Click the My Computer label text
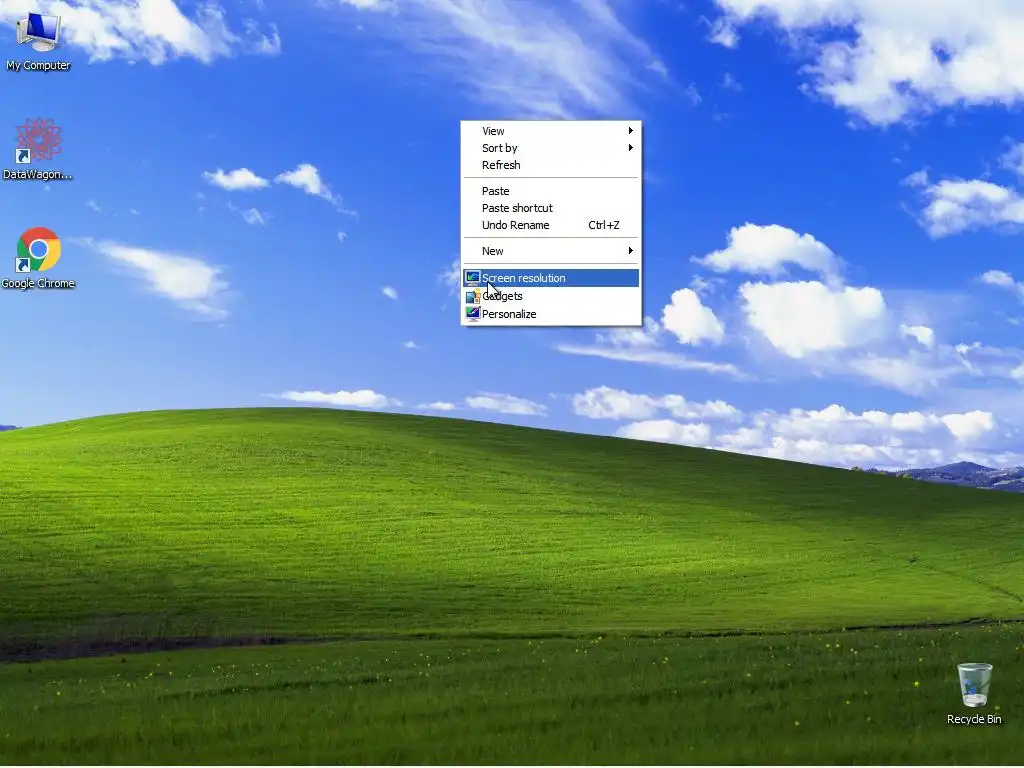The height and width of the screenshot is (768, 1024). point(39,65)
